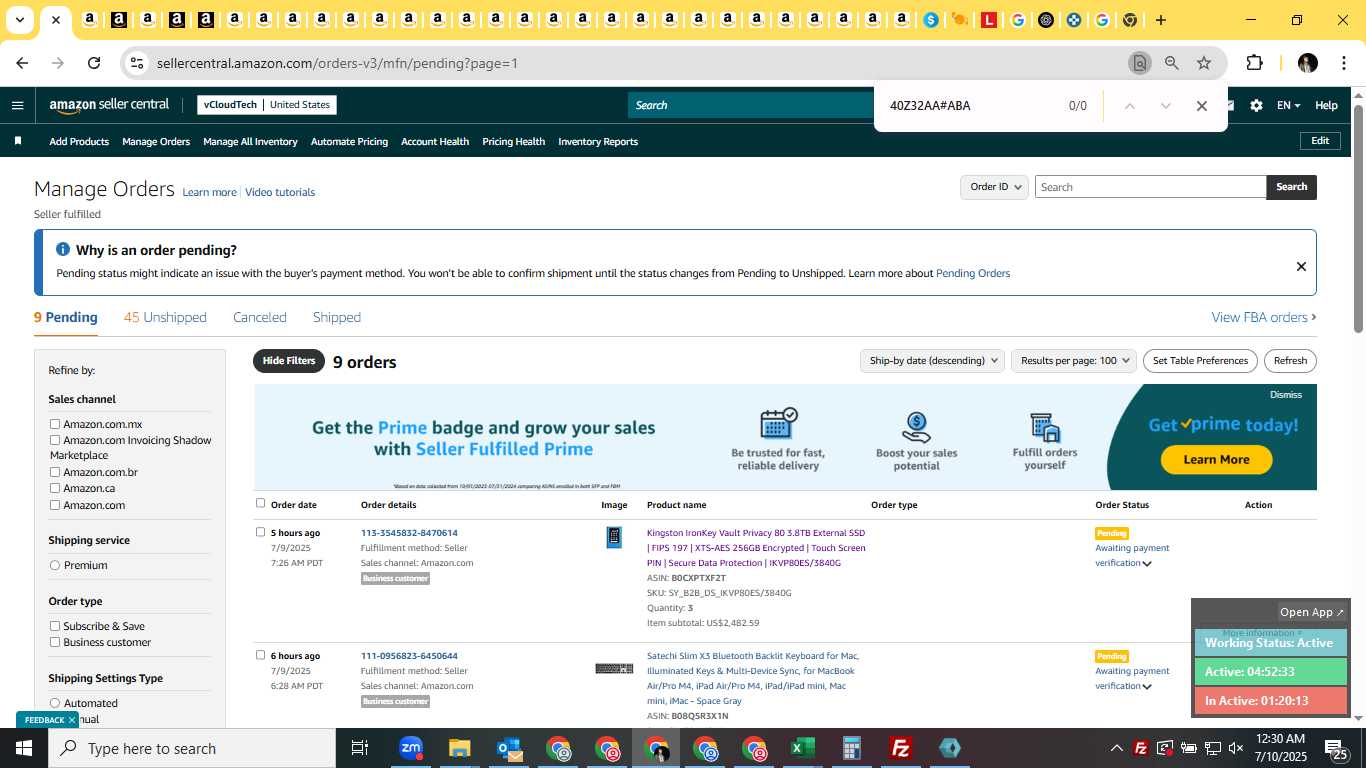Open Account Health menu item

pos(435,141)
